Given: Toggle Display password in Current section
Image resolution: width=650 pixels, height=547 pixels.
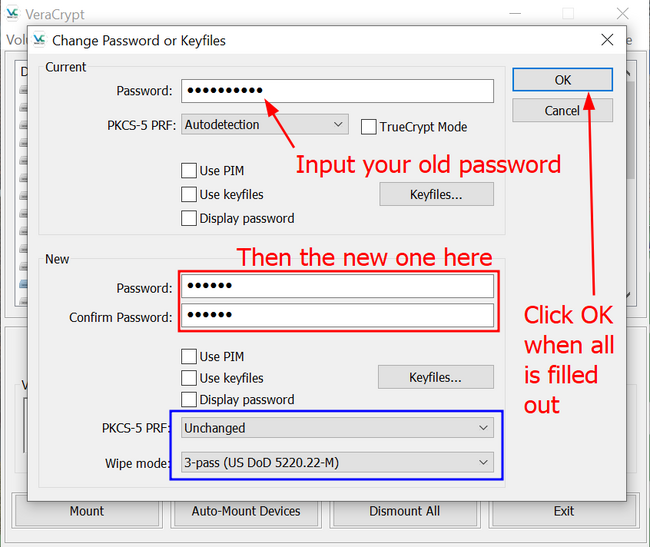Looking at the screenshot, I should [189, 218].
